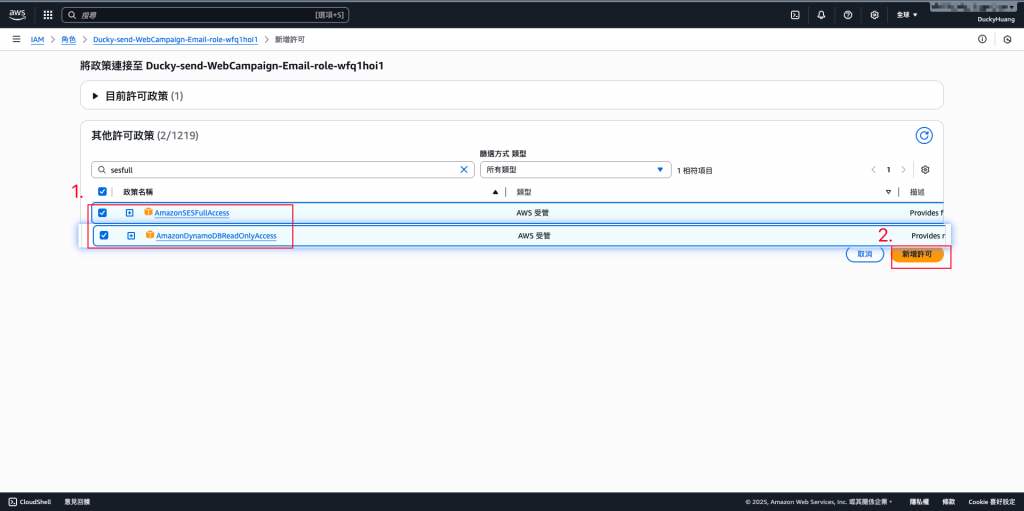Toggle the side navigation hamburger menu
This screenshot has width=1024, height=511.
(16, 39)
